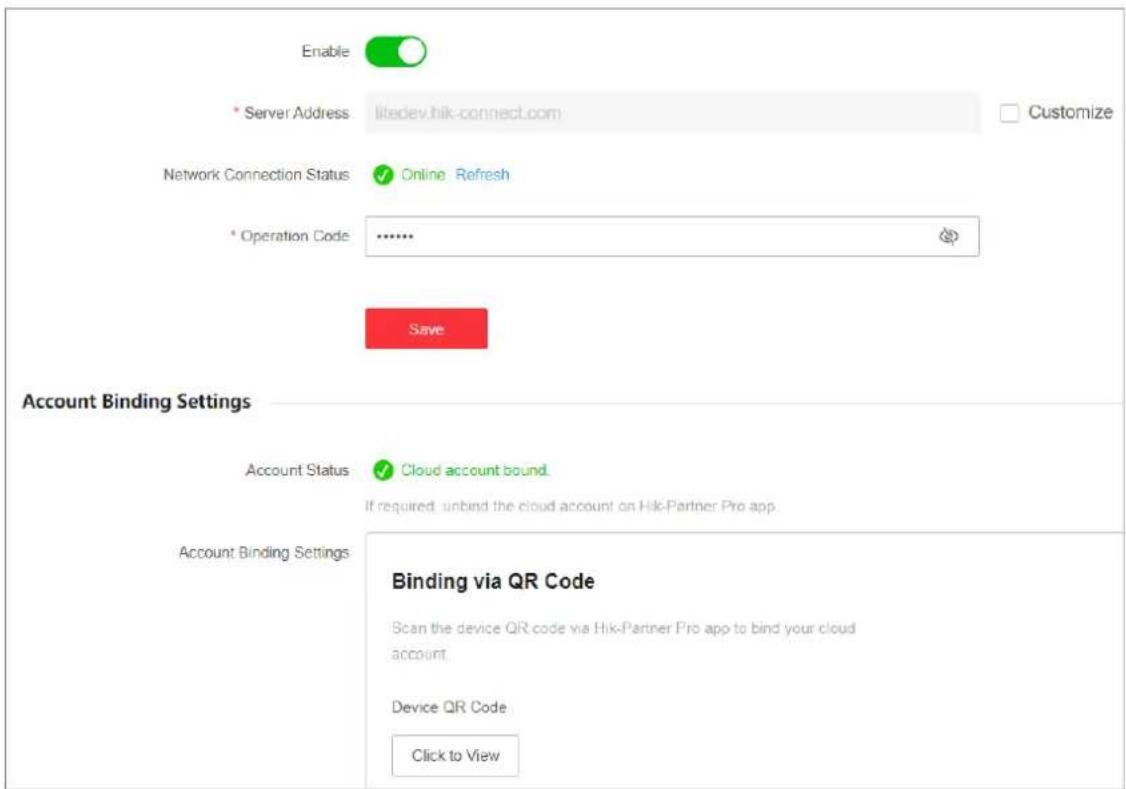Show the operation code via eye icon
This screenshot has width=1126, height=789.
click(x=949, y=236)
